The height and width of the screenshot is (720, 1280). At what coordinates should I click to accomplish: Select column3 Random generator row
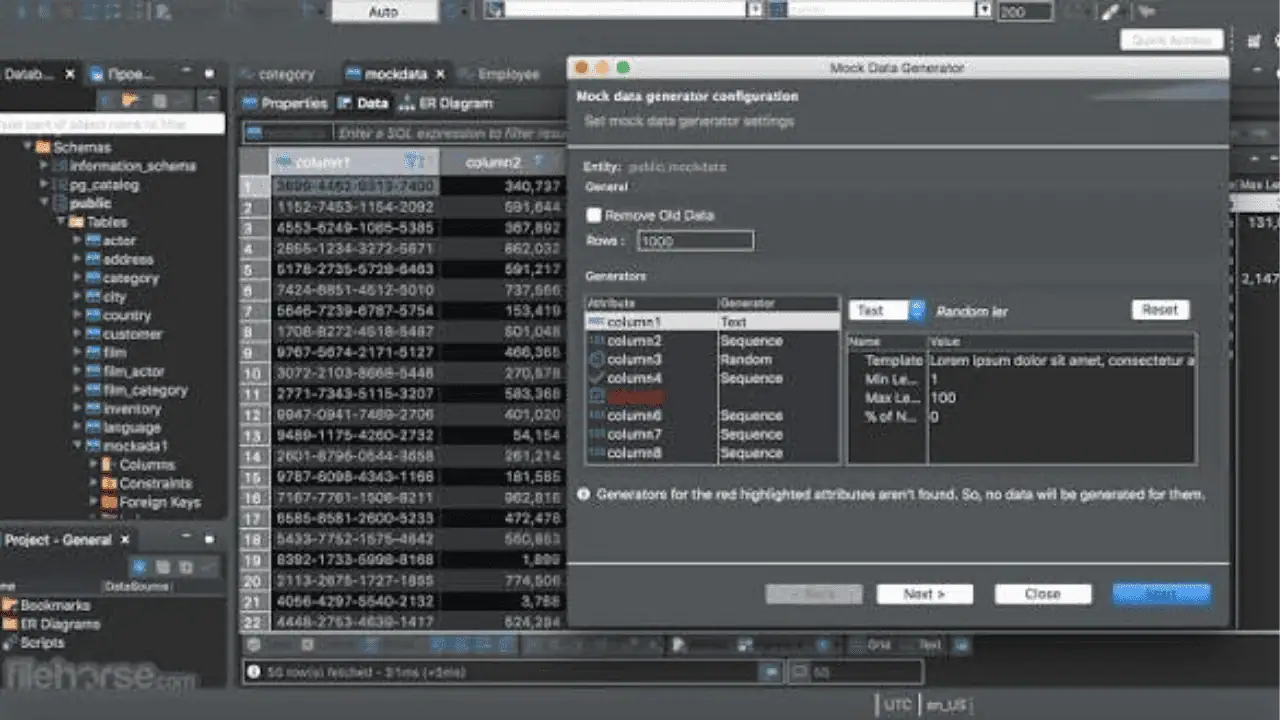click(x=712, y=359)
